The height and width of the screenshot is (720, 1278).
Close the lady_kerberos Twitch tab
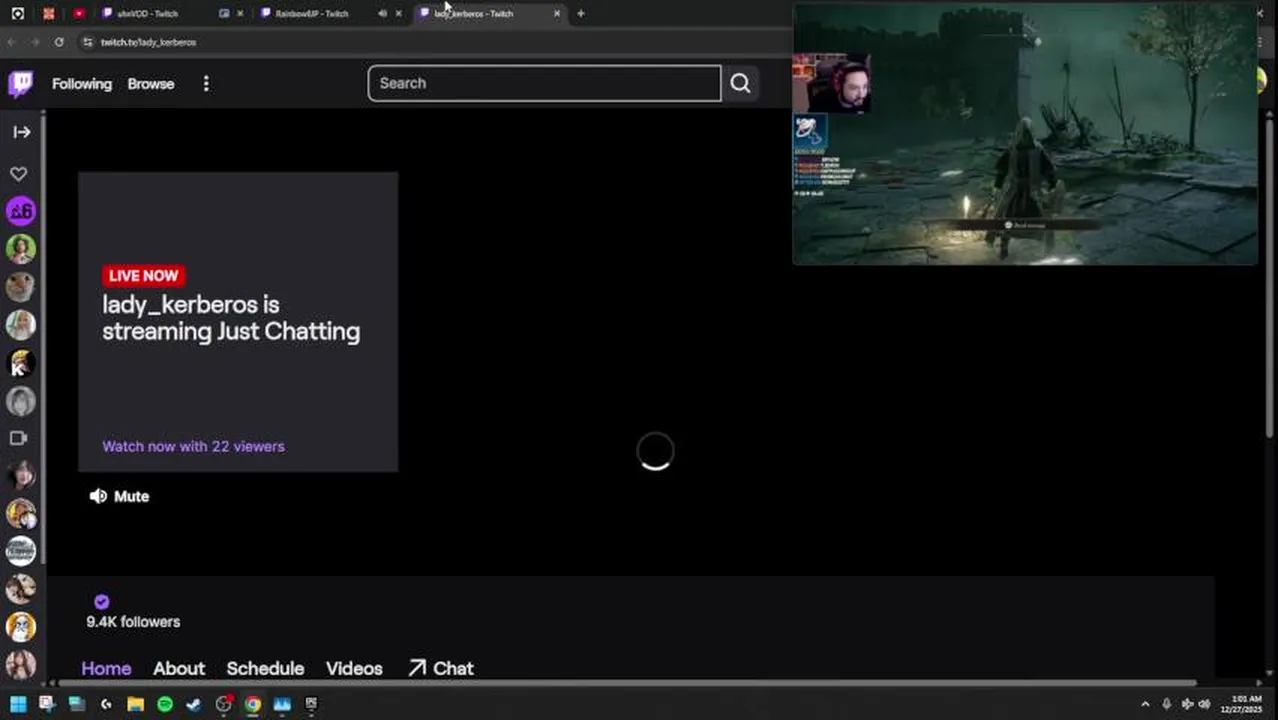(557, 14)
